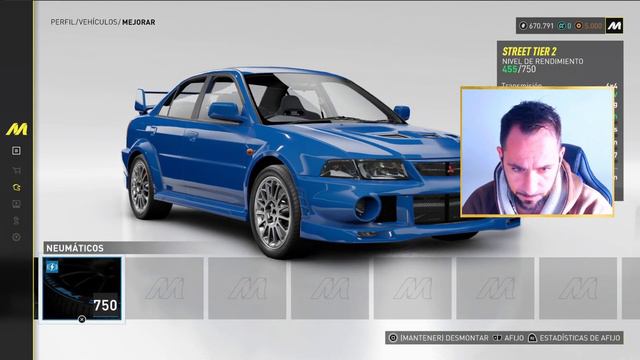Click MEJORAR in the breadcrumb
This screenshot has height=360, width=640.
coord(138,22)
